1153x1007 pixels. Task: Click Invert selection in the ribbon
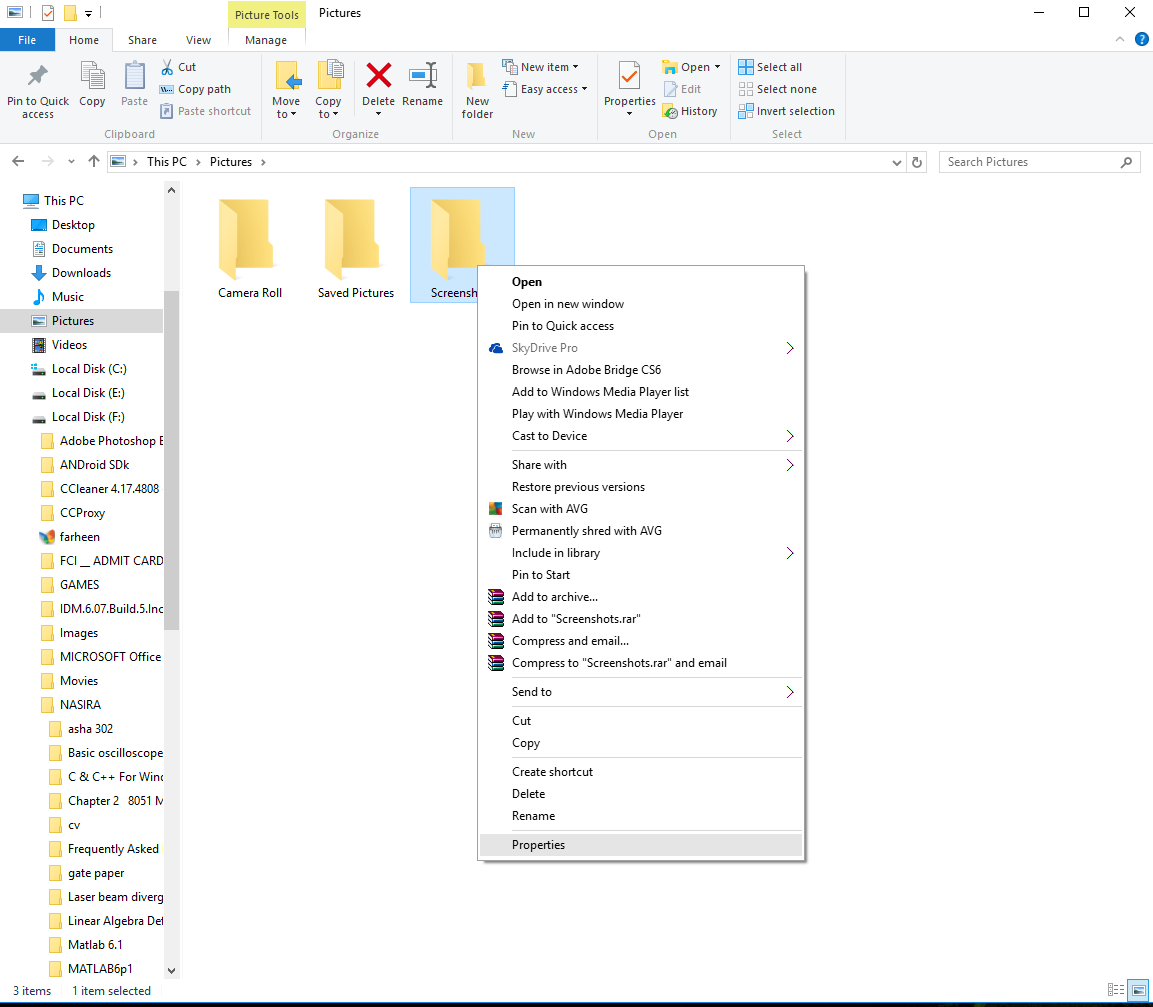tap(786, 111)
